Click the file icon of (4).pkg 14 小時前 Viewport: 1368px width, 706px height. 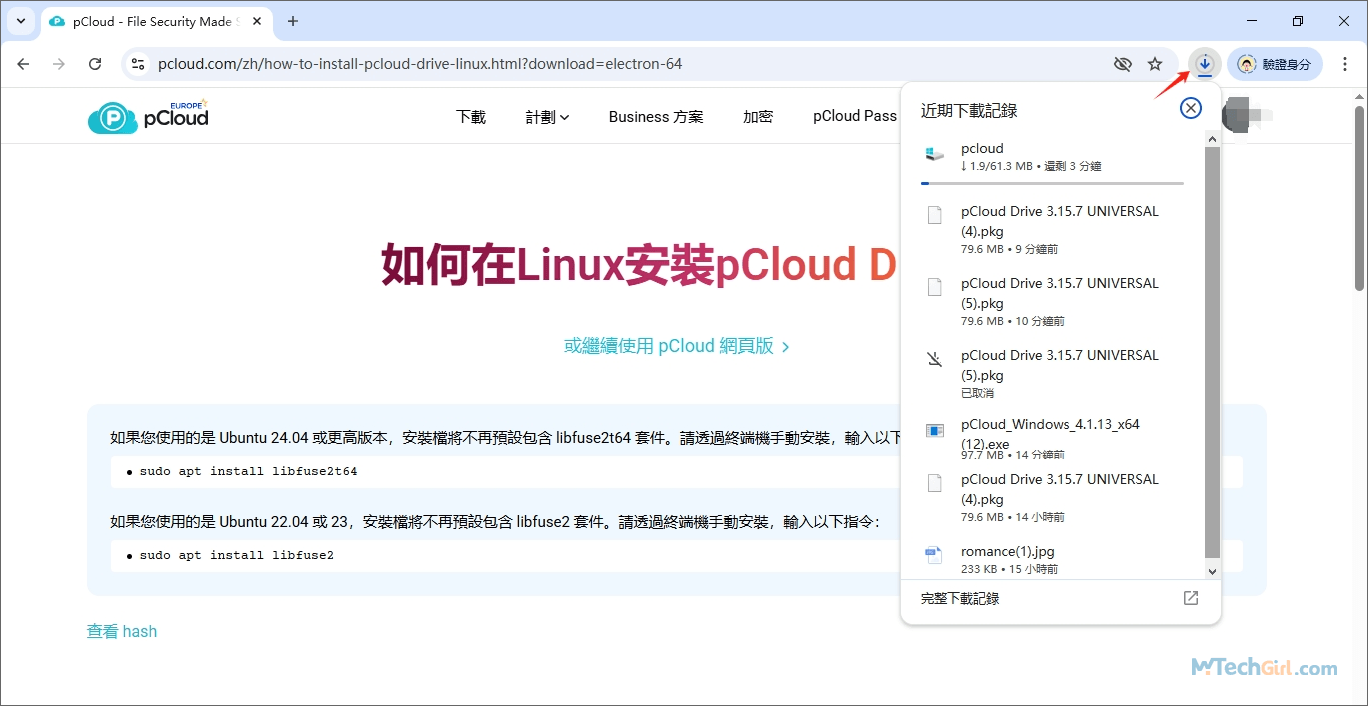click(x=935, y=483)
